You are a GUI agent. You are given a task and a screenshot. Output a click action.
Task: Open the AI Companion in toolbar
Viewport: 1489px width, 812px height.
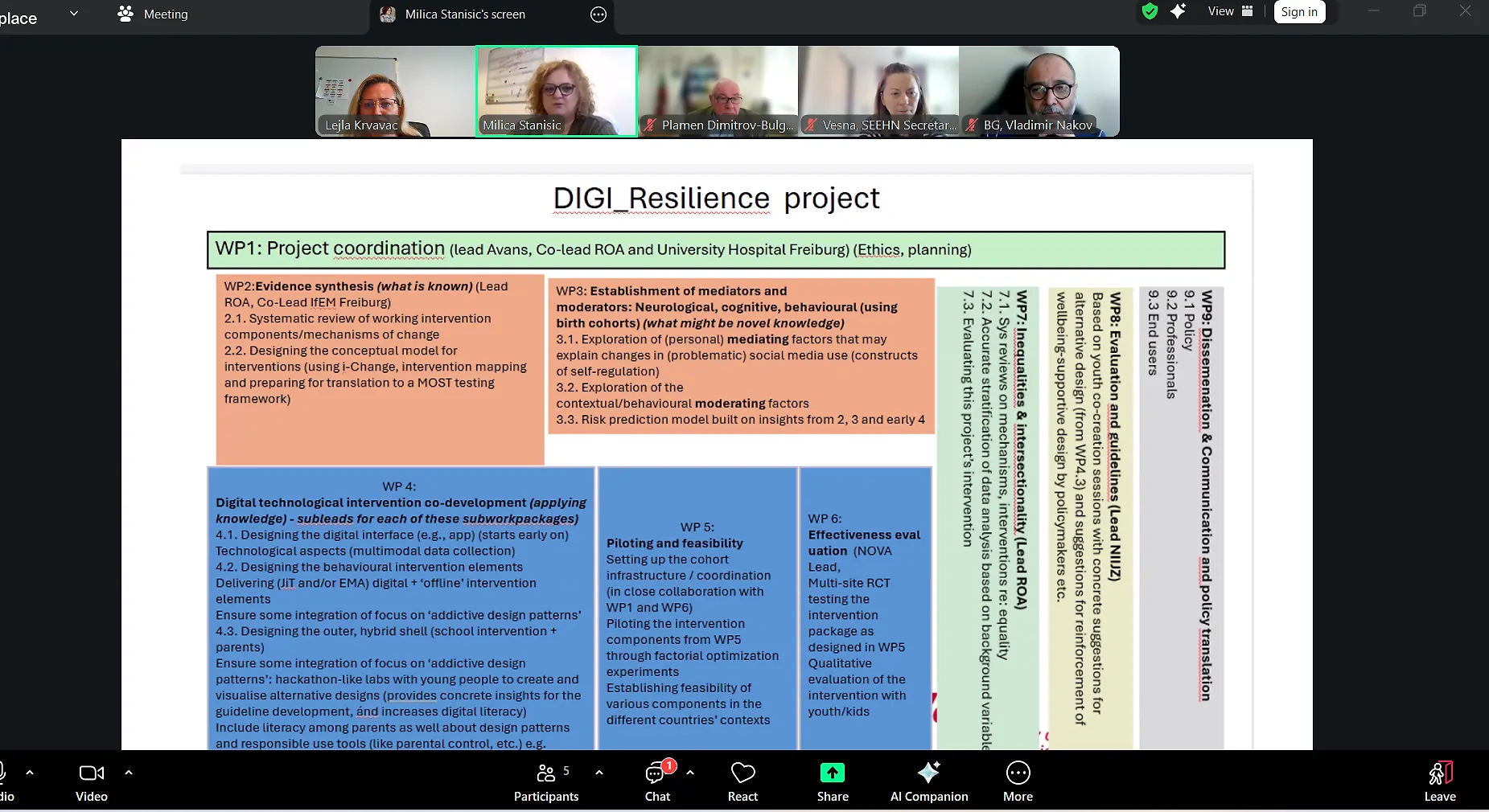pyautogui.click(x=928, y=781)
